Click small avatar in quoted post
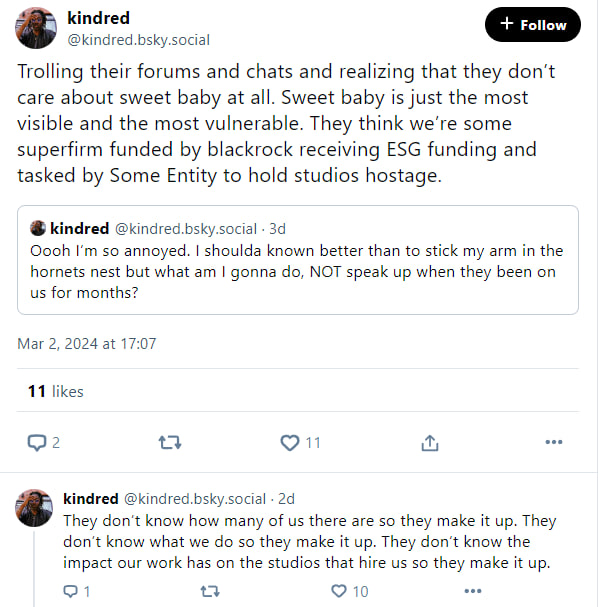The width and height of the screenshot is (610, 607). 38,228
